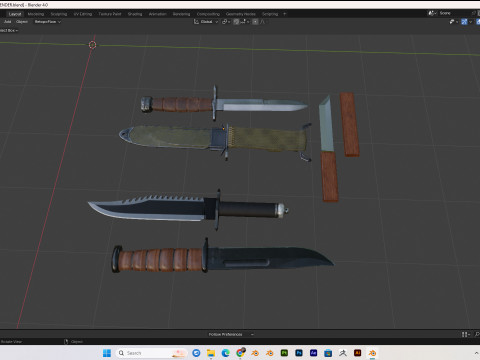Toggle X-ray mode icon at right edge
This screenshot has height=360, width=480.
point(478,22)
